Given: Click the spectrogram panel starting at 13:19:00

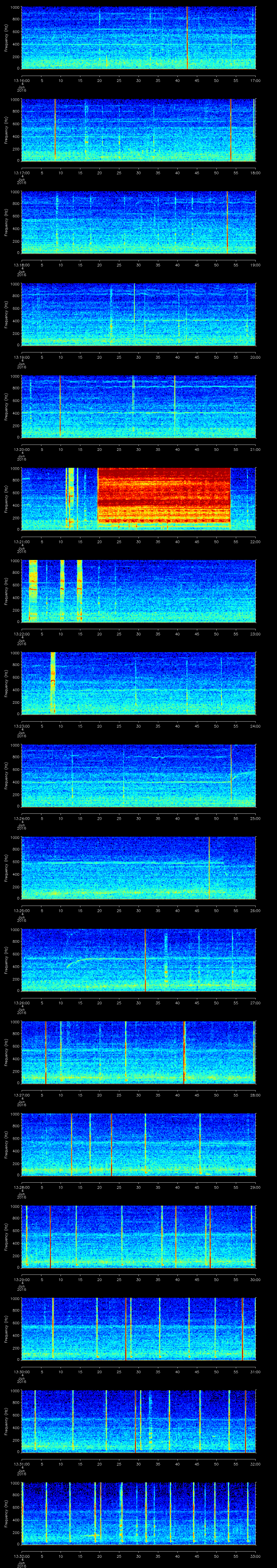Looking at the screenshot, I should [138, 314].
